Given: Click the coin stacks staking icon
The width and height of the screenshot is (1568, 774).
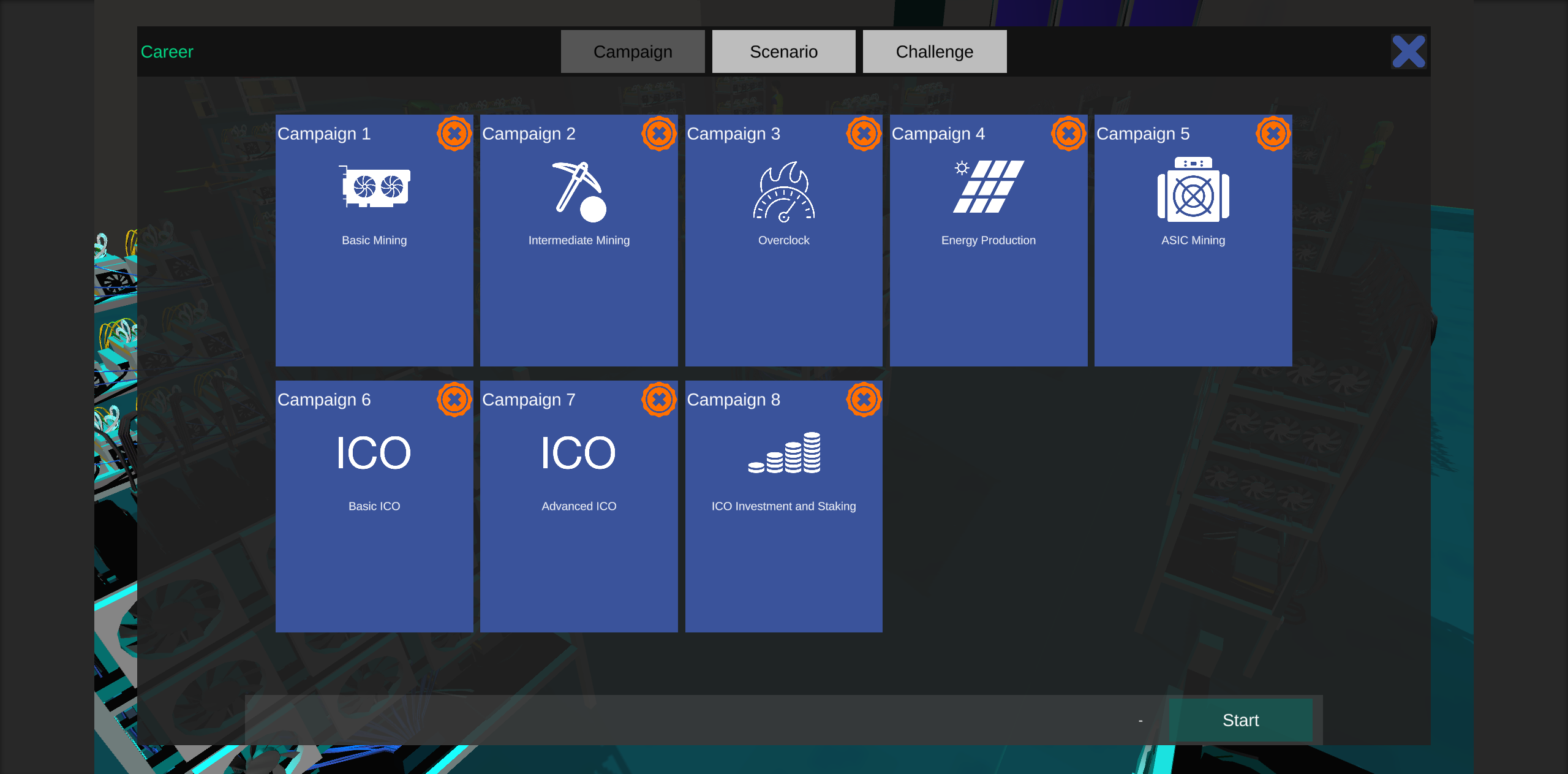Looking at the screenshot, I should point(784,453).
